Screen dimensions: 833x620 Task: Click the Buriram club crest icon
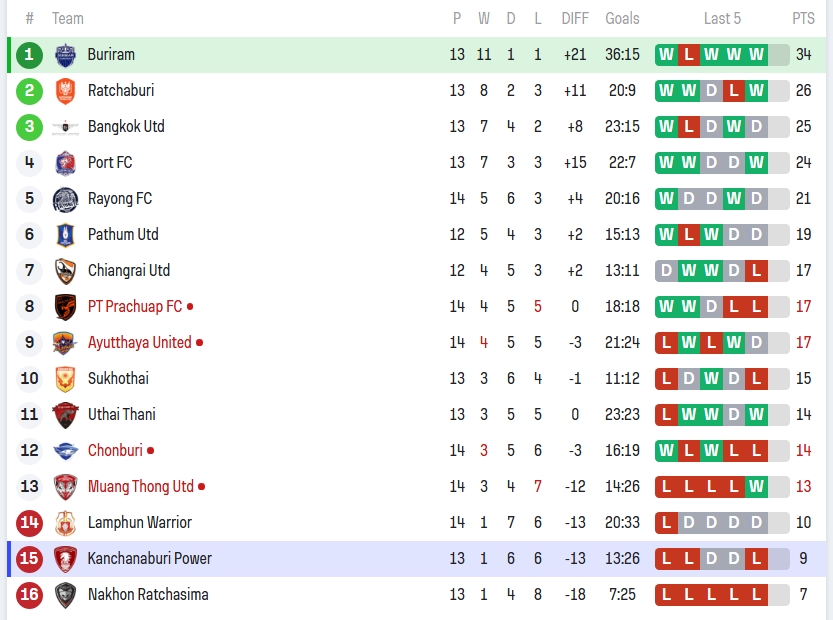pyautogui.click(x=65, y=55)
